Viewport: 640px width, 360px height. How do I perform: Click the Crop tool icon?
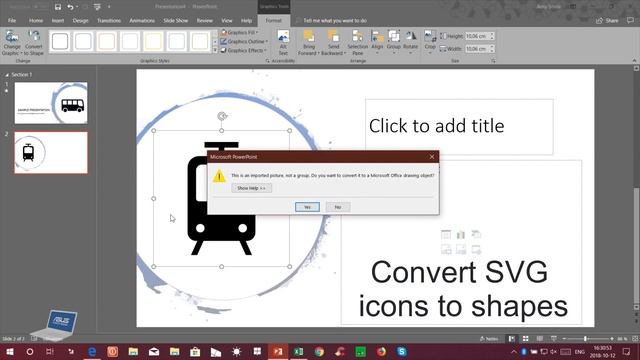pos(430,42)
